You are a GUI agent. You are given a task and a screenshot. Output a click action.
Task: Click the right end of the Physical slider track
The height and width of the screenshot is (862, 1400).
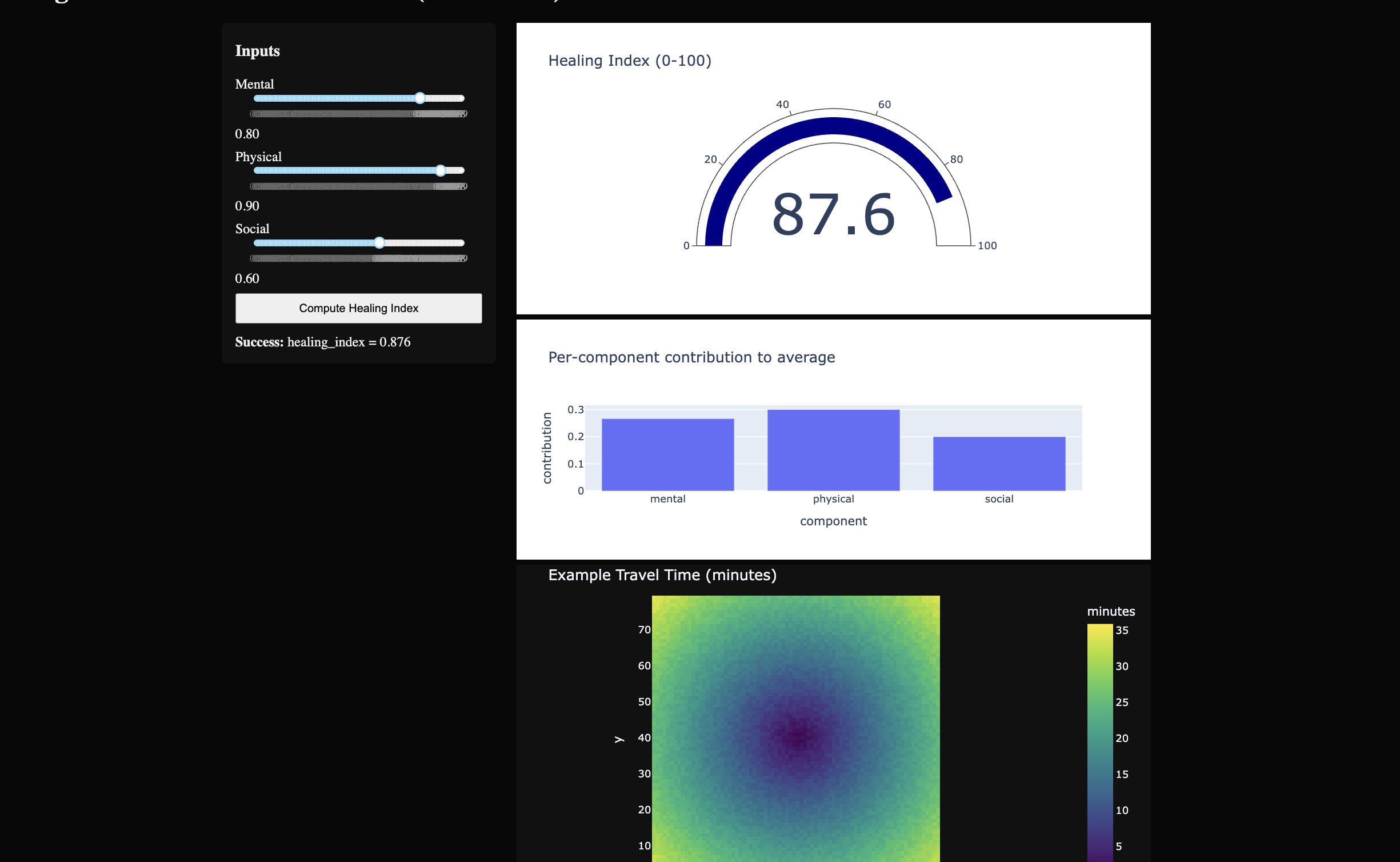(x=462, y=170)
